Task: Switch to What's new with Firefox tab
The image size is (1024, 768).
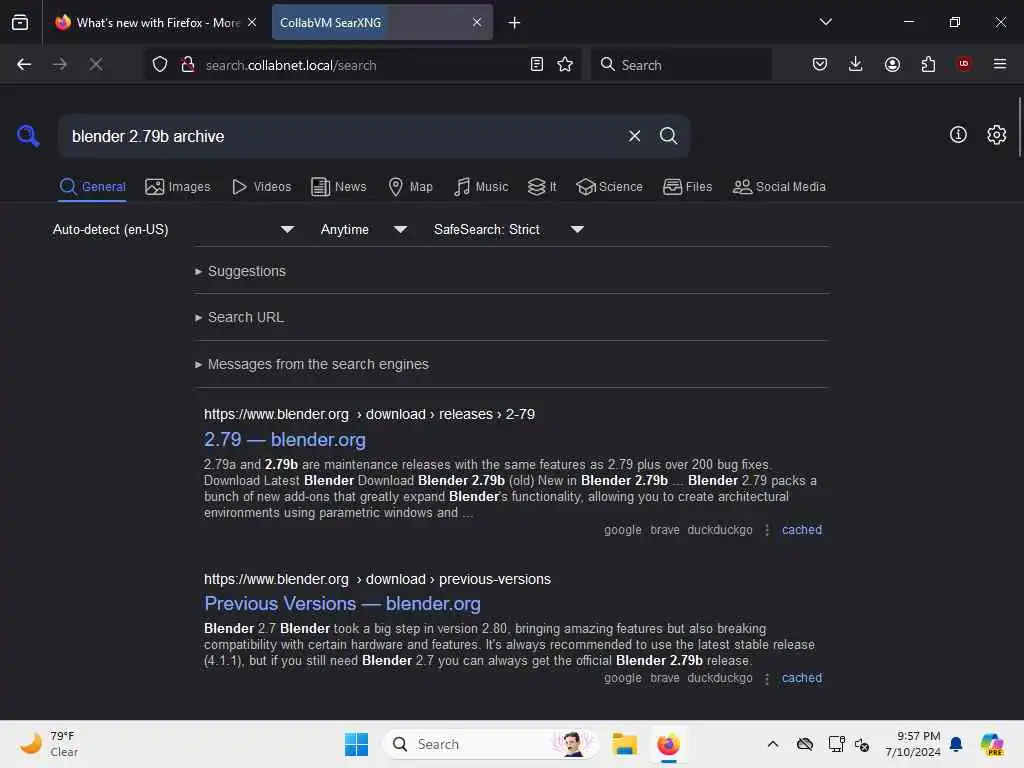Action: [x=155, y=22]
